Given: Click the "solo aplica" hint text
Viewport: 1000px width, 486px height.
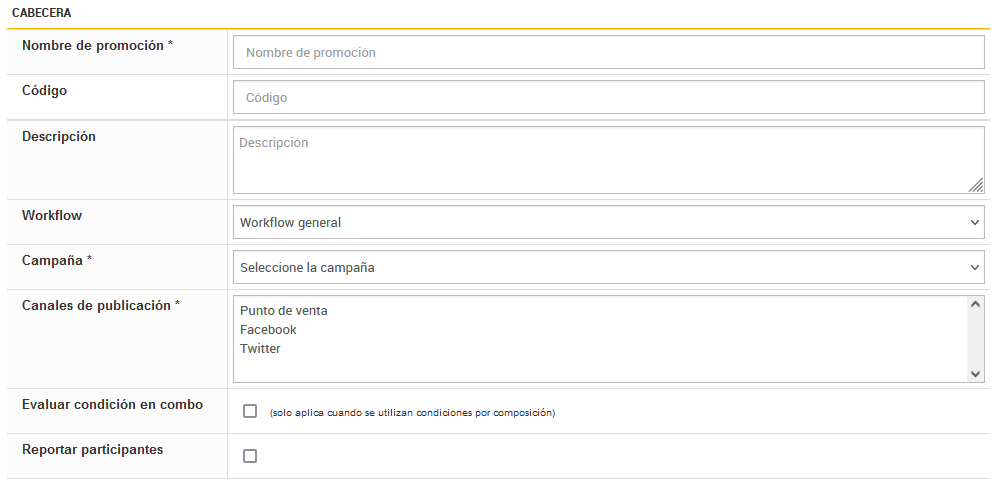Looking at the screenshot, I should click(x=412, y=413).
